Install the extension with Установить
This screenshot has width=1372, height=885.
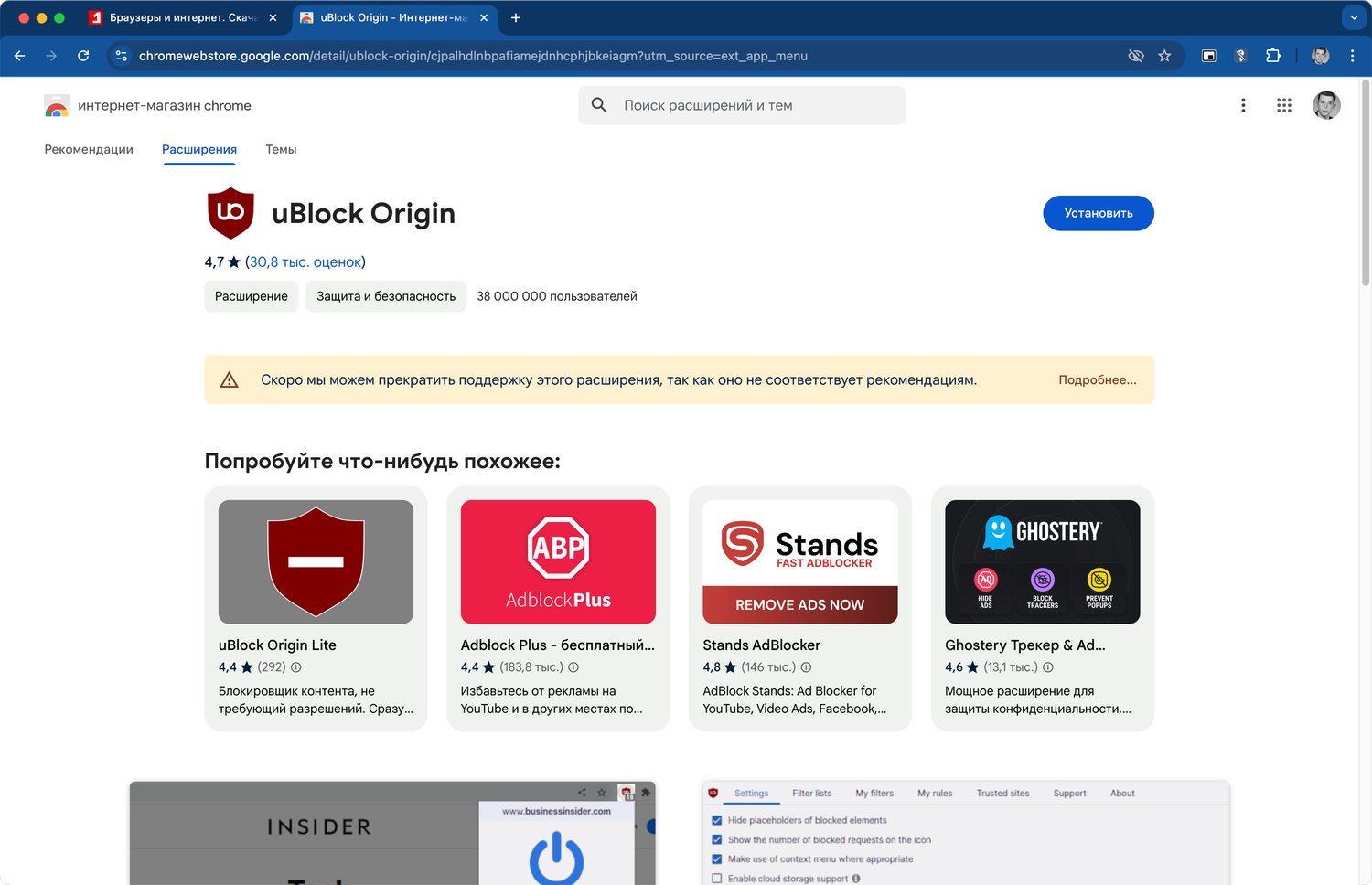coord(1099,213)
